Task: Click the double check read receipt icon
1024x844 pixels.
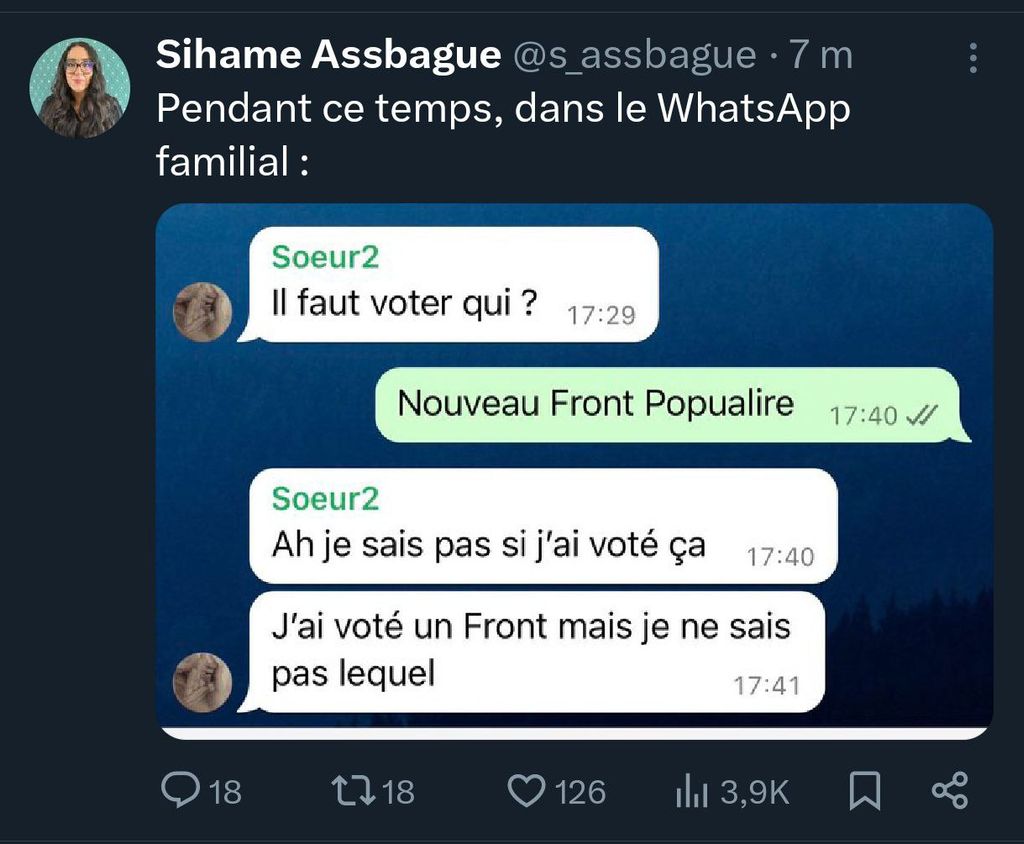Action: (922, 415)
